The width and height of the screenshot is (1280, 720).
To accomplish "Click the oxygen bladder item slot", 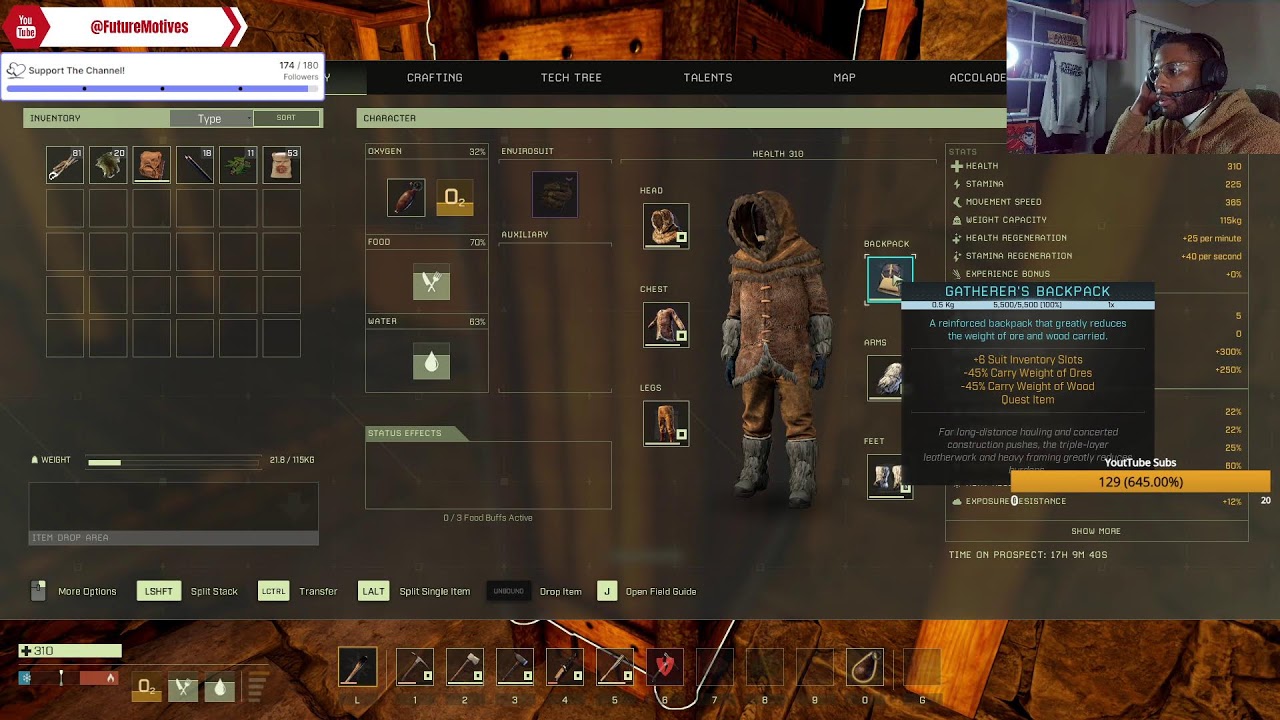I will [x=406, y=198].
